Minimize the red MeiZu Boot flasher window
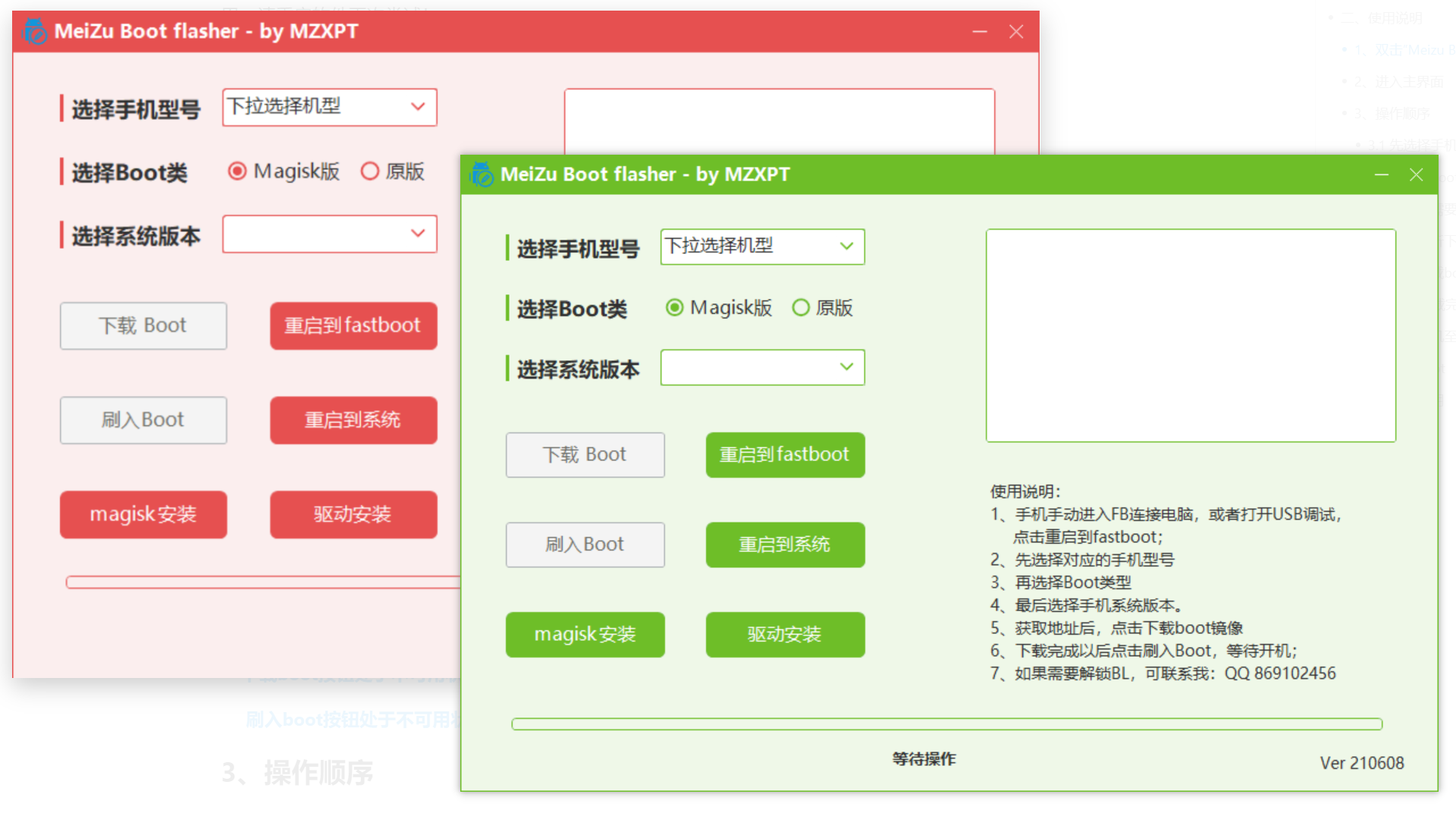This screenshot has height=813, width=1456. [x=980, y=31]
